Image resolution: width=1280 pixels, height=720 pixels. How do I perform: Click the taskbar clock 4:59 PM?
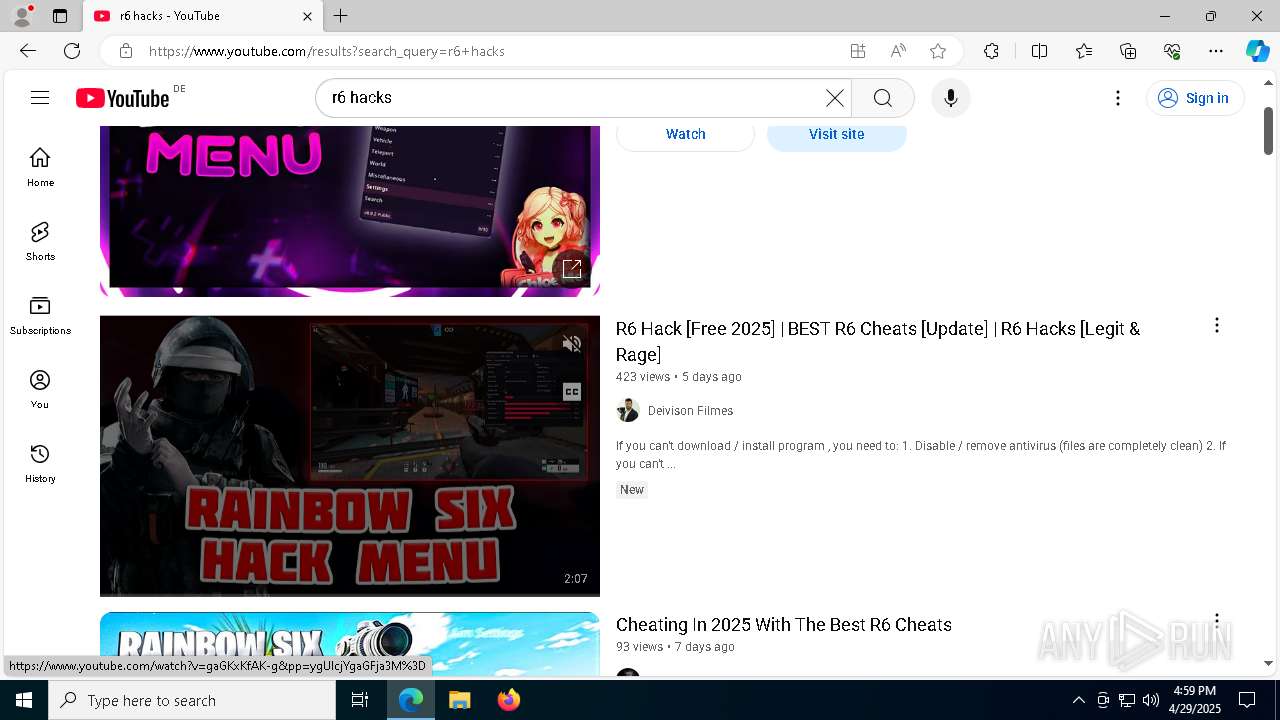[x=1194, y=700]
